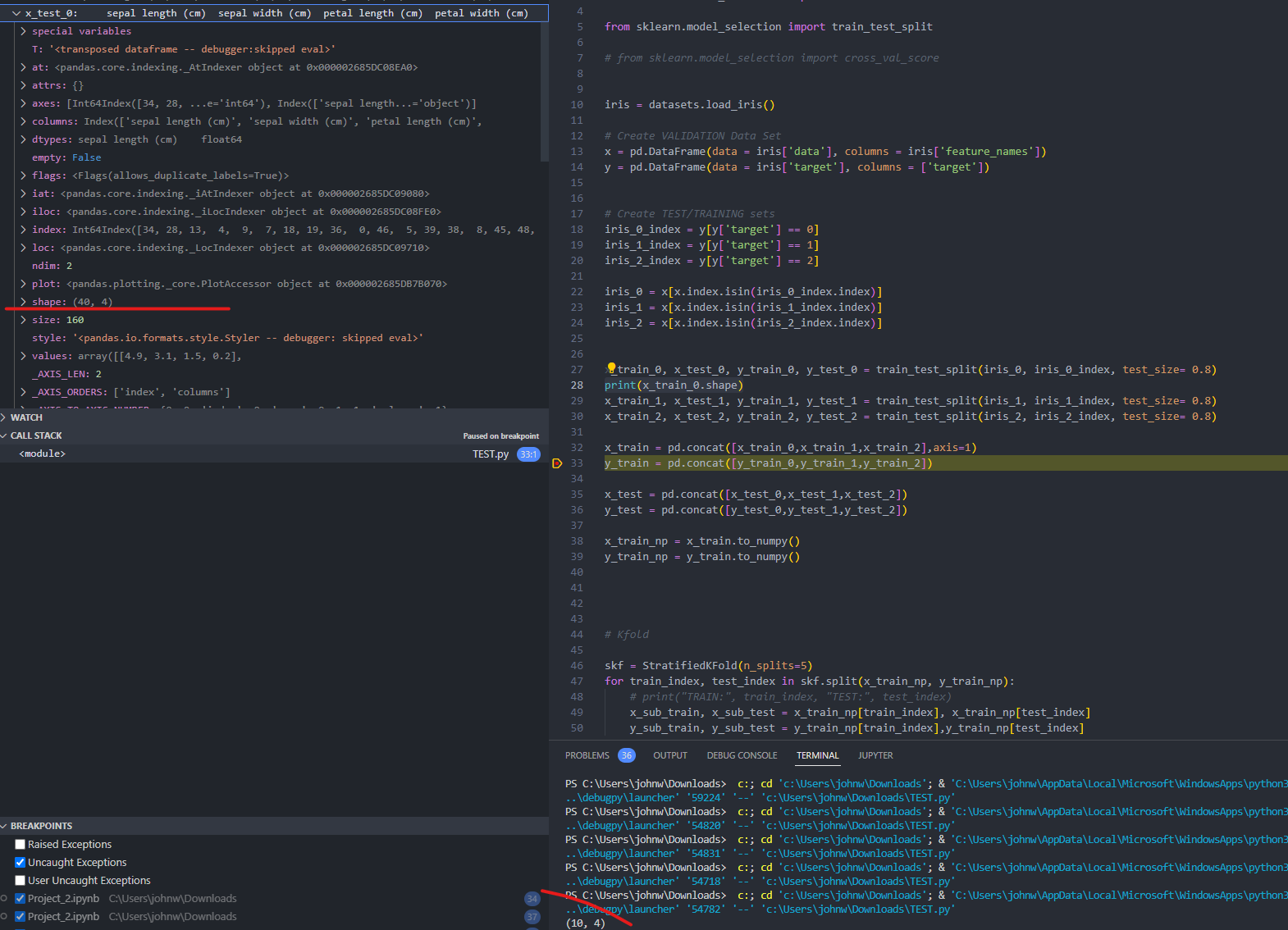Expand the plot PlotAccessor variable
Screen dimensions: 1288x930
pos(23,284)
